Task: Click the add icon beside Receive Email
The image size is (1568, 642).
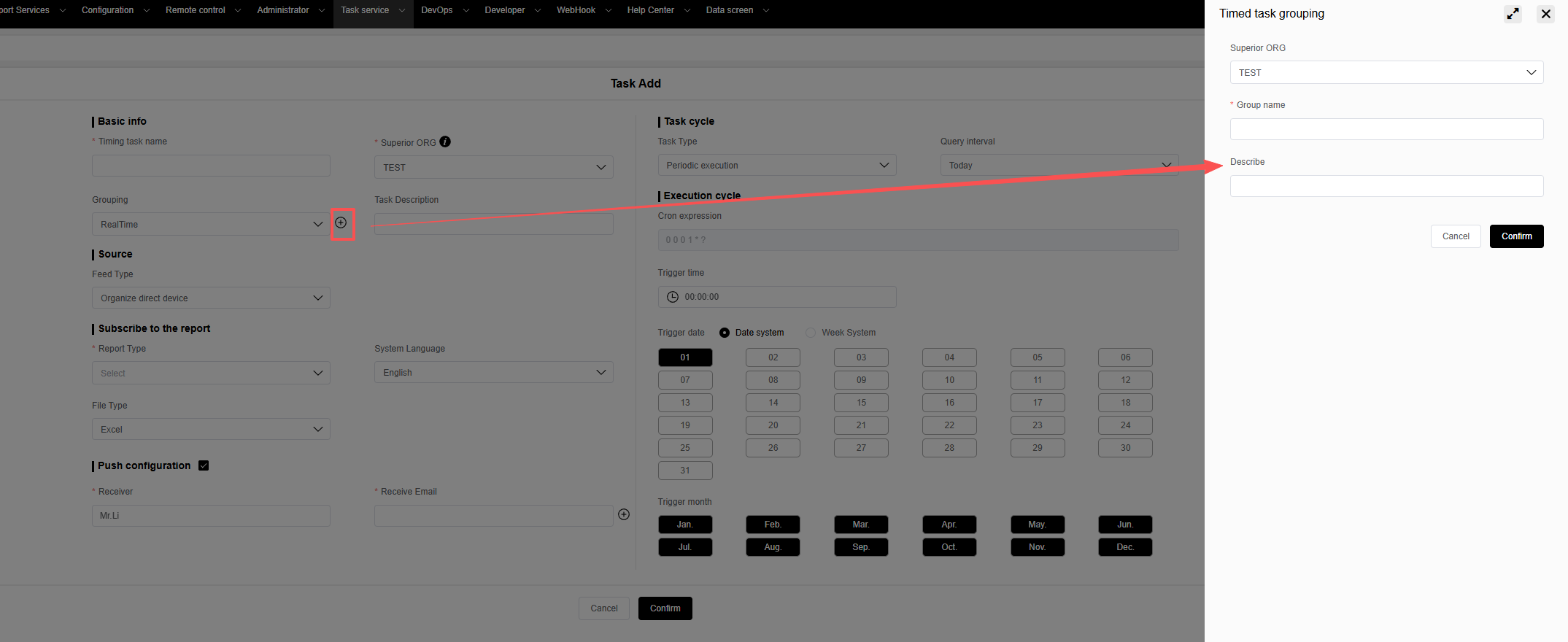Action: 624,514
